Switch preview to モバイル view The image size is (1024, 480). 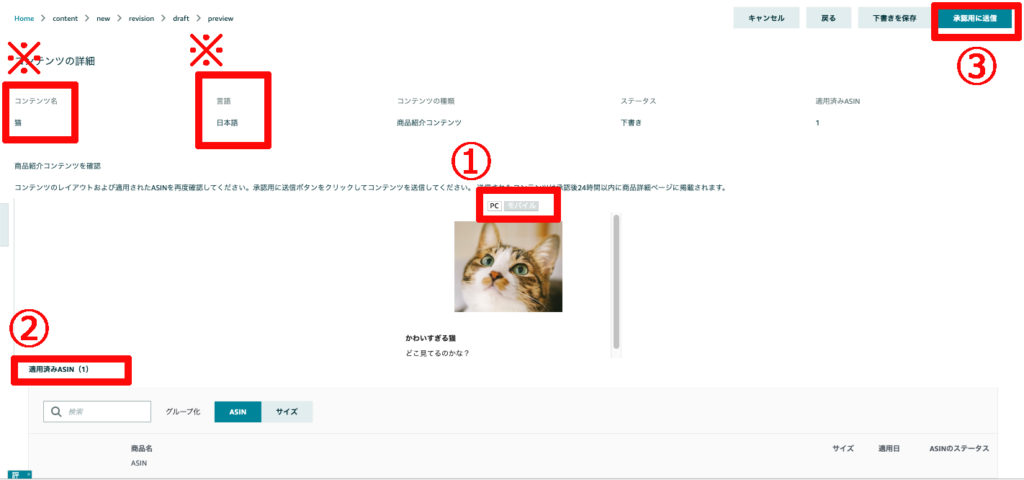[x=521, y=206]
